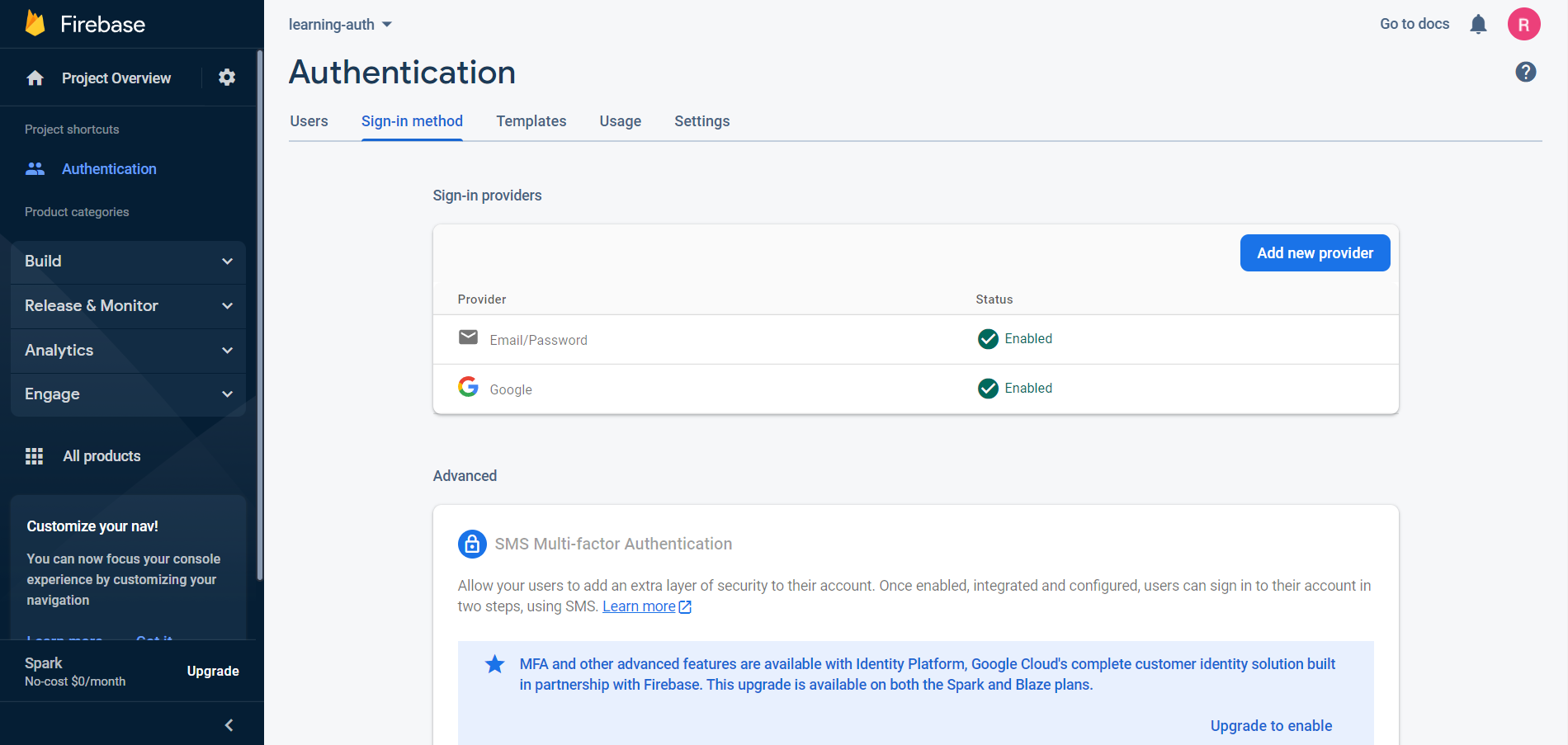Click the Enabled status for Google
Screen dimensions: 1568x745
coord(1028,388)
